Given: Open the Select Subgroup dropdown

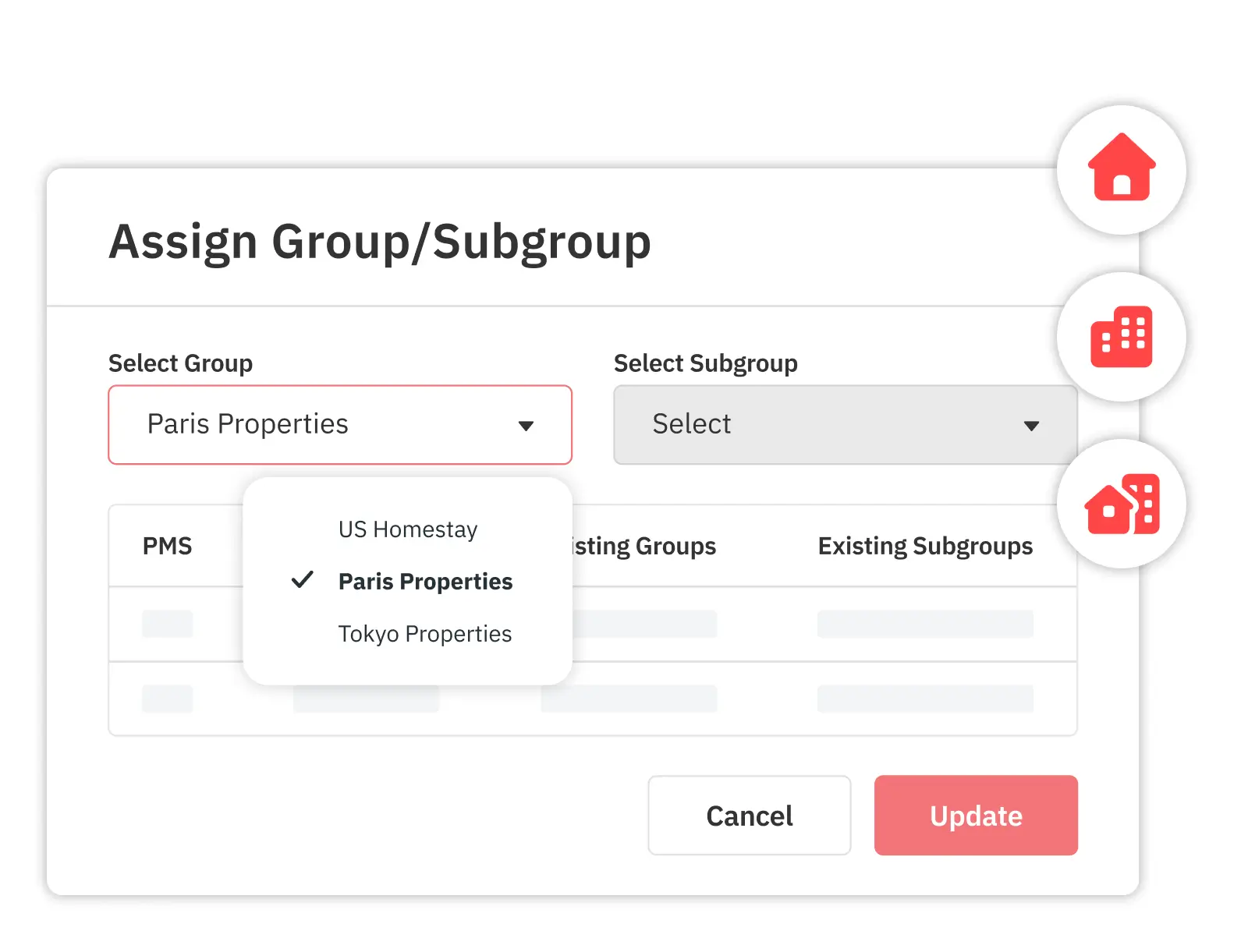Looking at the screenshot, I should 844,425.
